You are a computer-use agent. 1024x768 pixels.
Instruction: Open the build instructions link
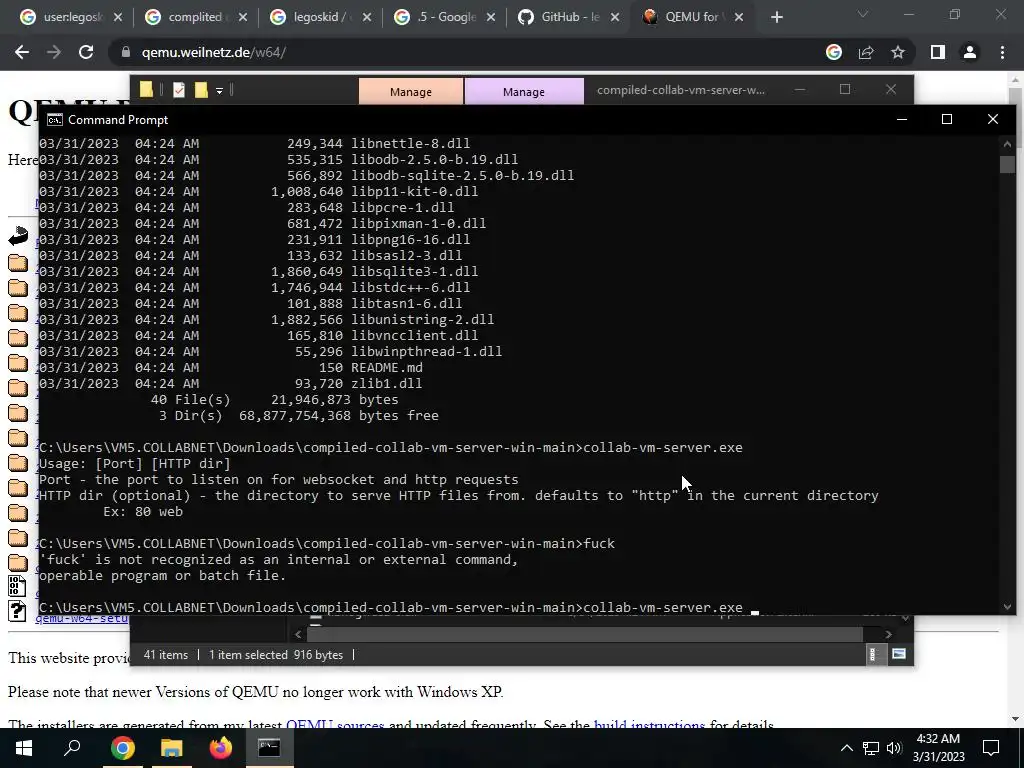point(649,725)
